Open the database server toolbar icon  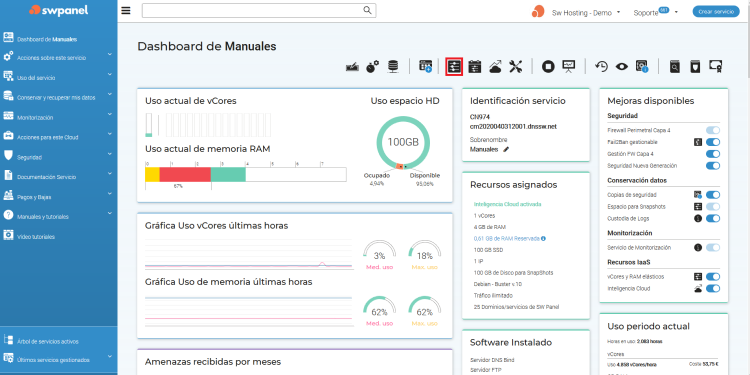coord(393,66)
